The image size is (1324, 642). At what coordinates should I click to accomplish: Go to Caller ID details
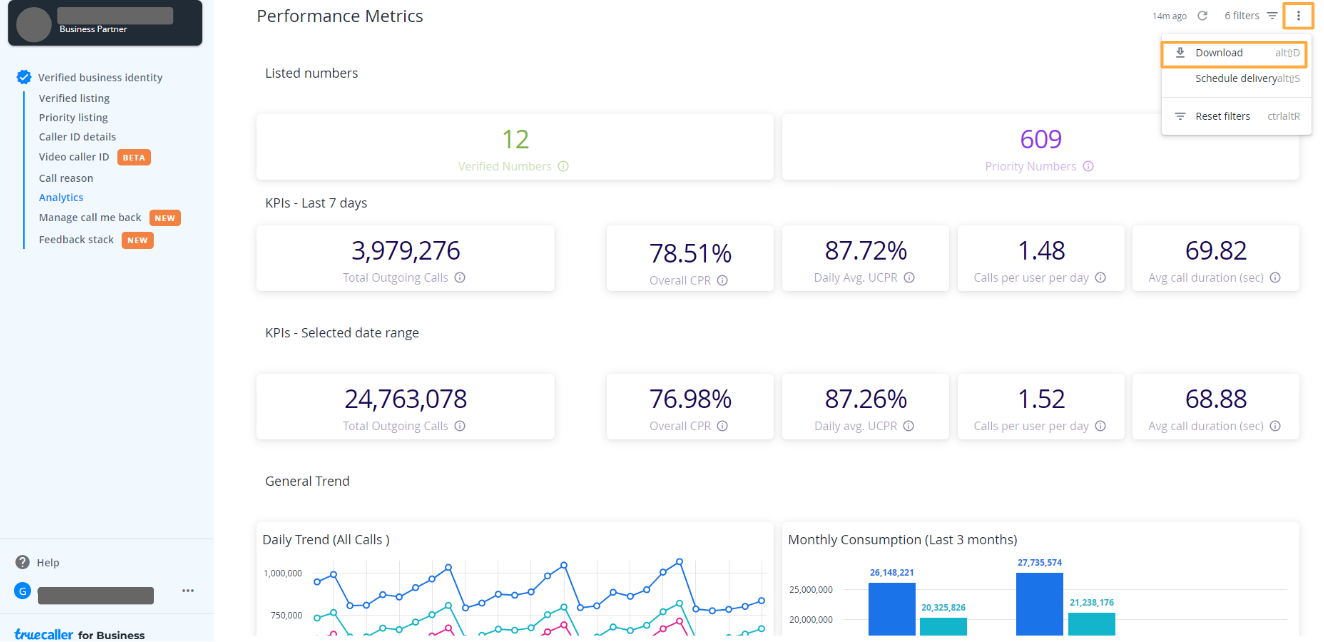[77, 137]
